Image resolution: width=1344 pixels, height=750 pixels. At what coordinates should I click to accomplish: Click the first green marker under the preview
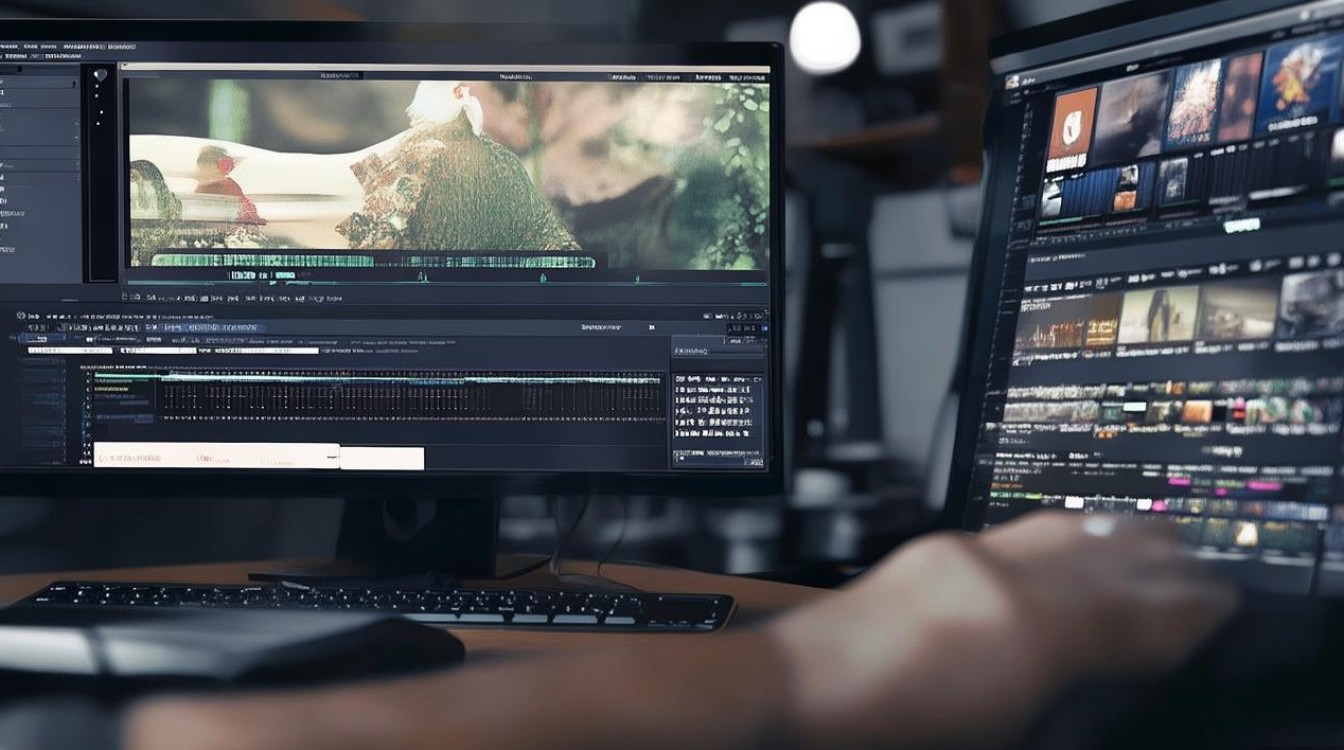(421, 277)
